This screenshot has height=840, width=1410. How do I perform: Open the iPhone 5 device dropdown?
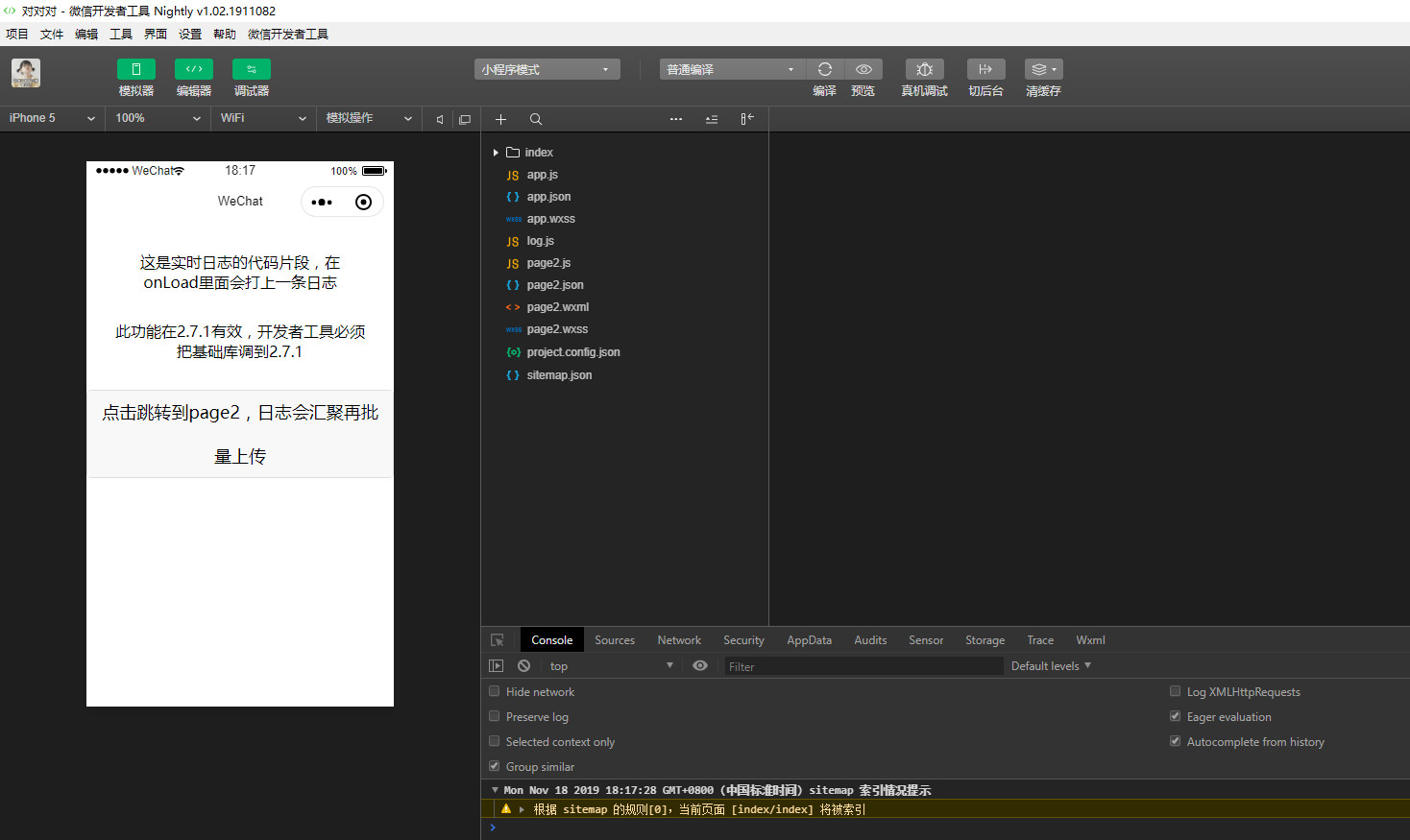53,118
